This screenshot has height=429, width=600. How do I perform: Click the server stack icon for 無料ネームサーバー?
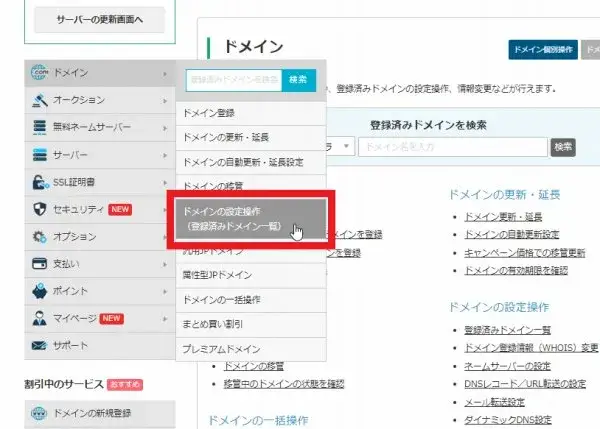[39, 127]
